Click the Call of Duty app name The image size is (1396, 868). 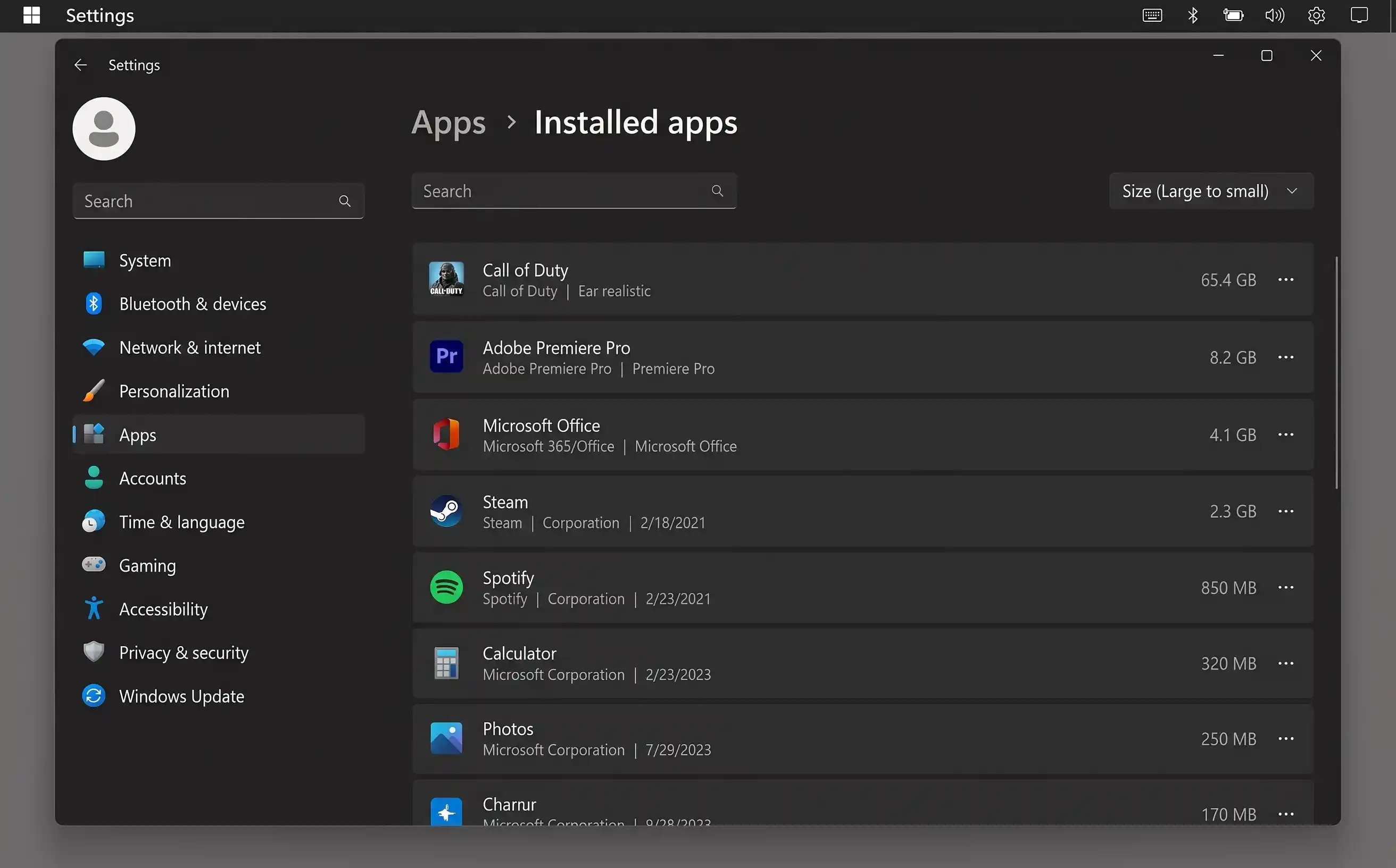tap(526, 270)
